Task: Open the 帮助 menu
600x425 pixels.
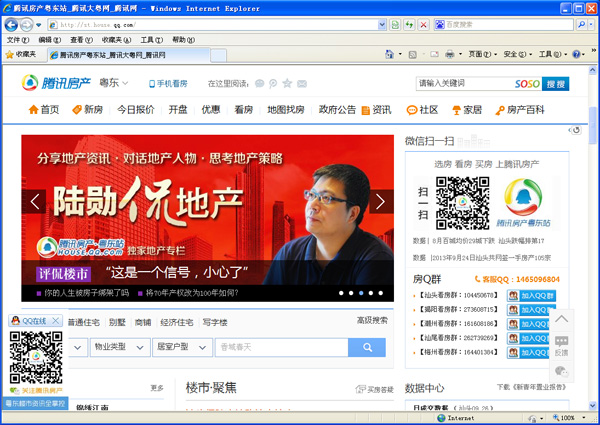Action: pyautogui.click(x=183, y=40)
